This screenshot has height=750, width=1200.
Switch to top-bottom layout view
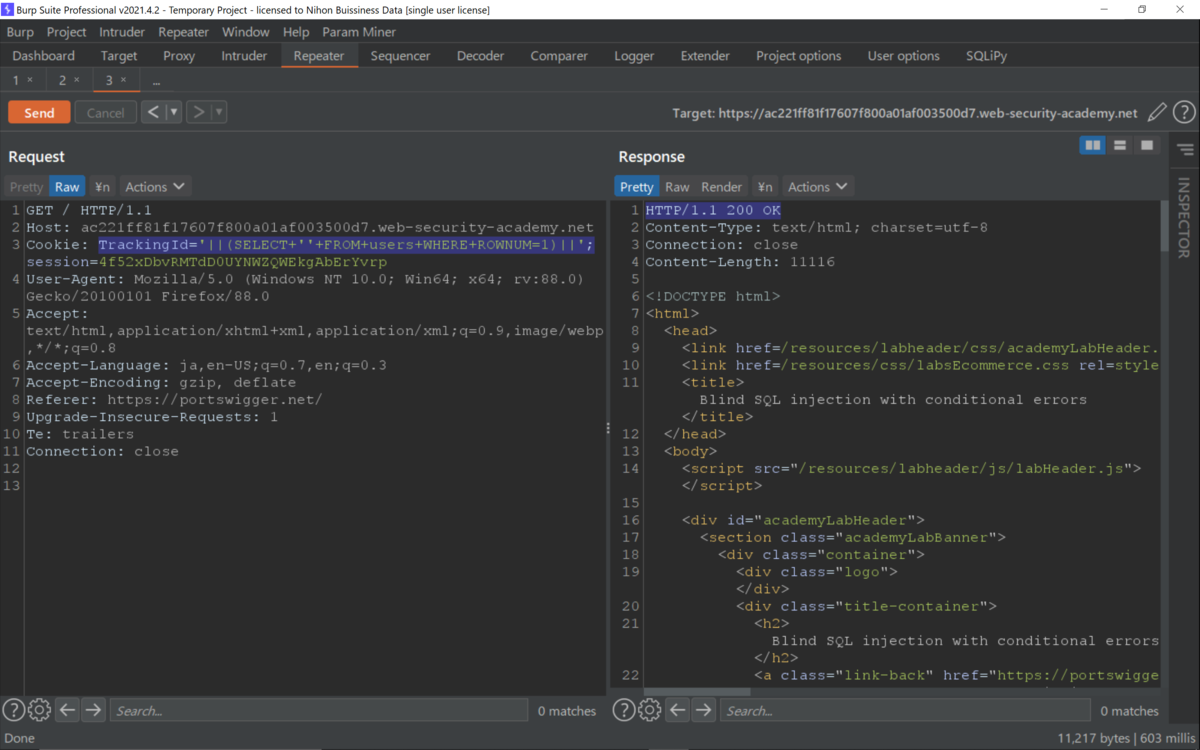(x=1120, y=146)
